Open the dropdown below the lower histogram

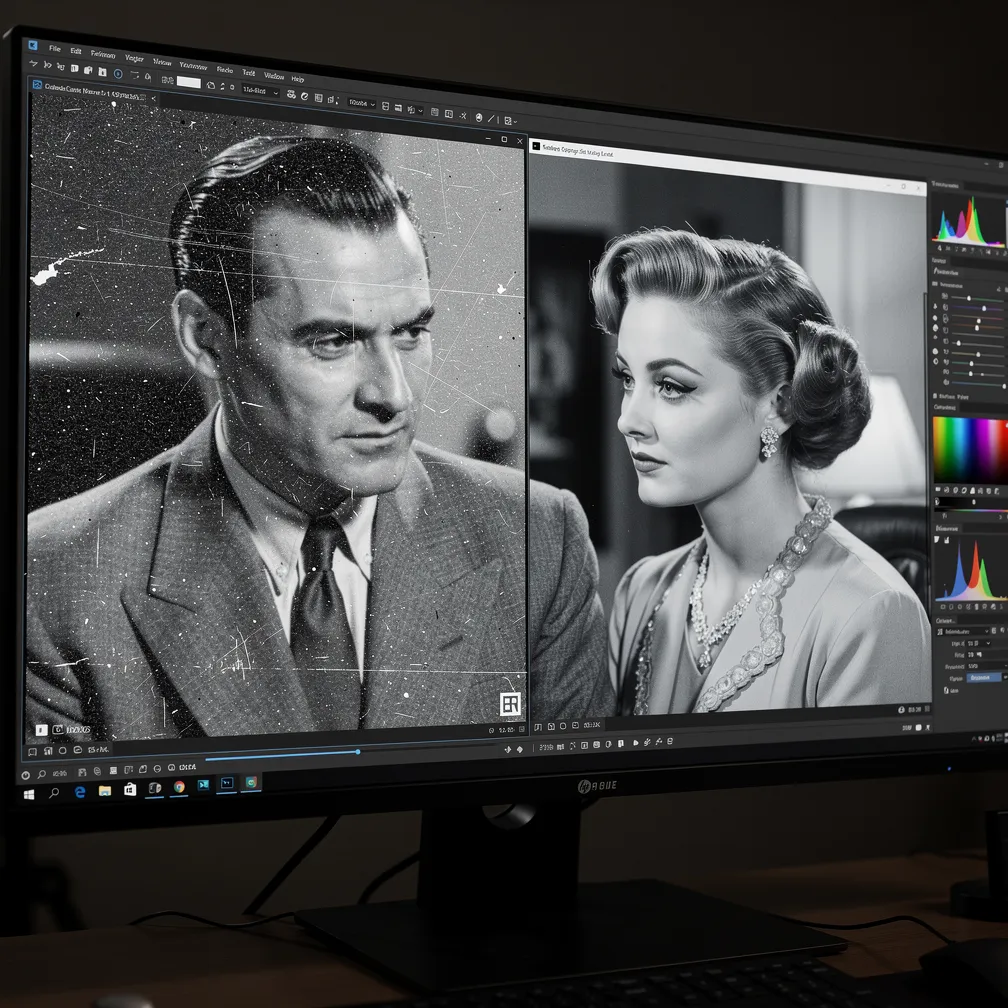(x=963, y=631)
